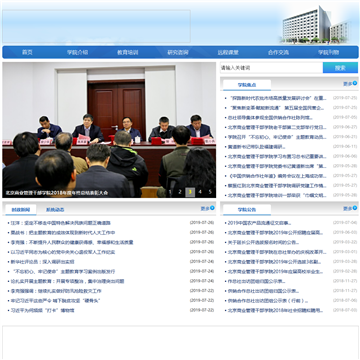
Task: Go to carousel slide 2
Action: pos(180,192)
